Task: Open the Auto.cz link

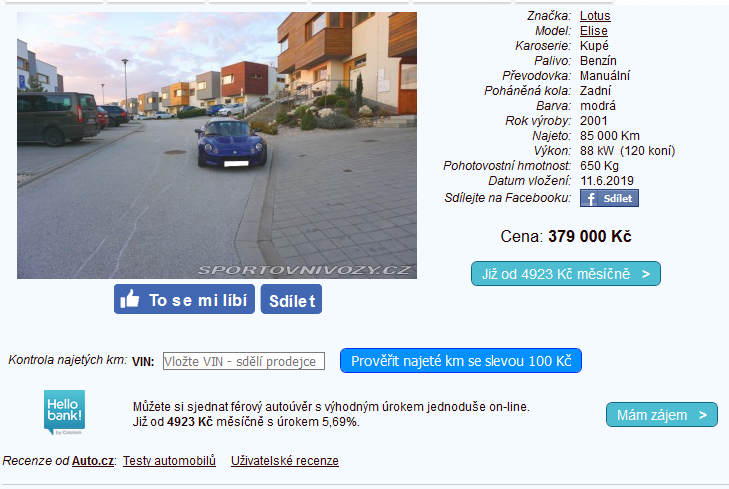Action: [93, 461]
